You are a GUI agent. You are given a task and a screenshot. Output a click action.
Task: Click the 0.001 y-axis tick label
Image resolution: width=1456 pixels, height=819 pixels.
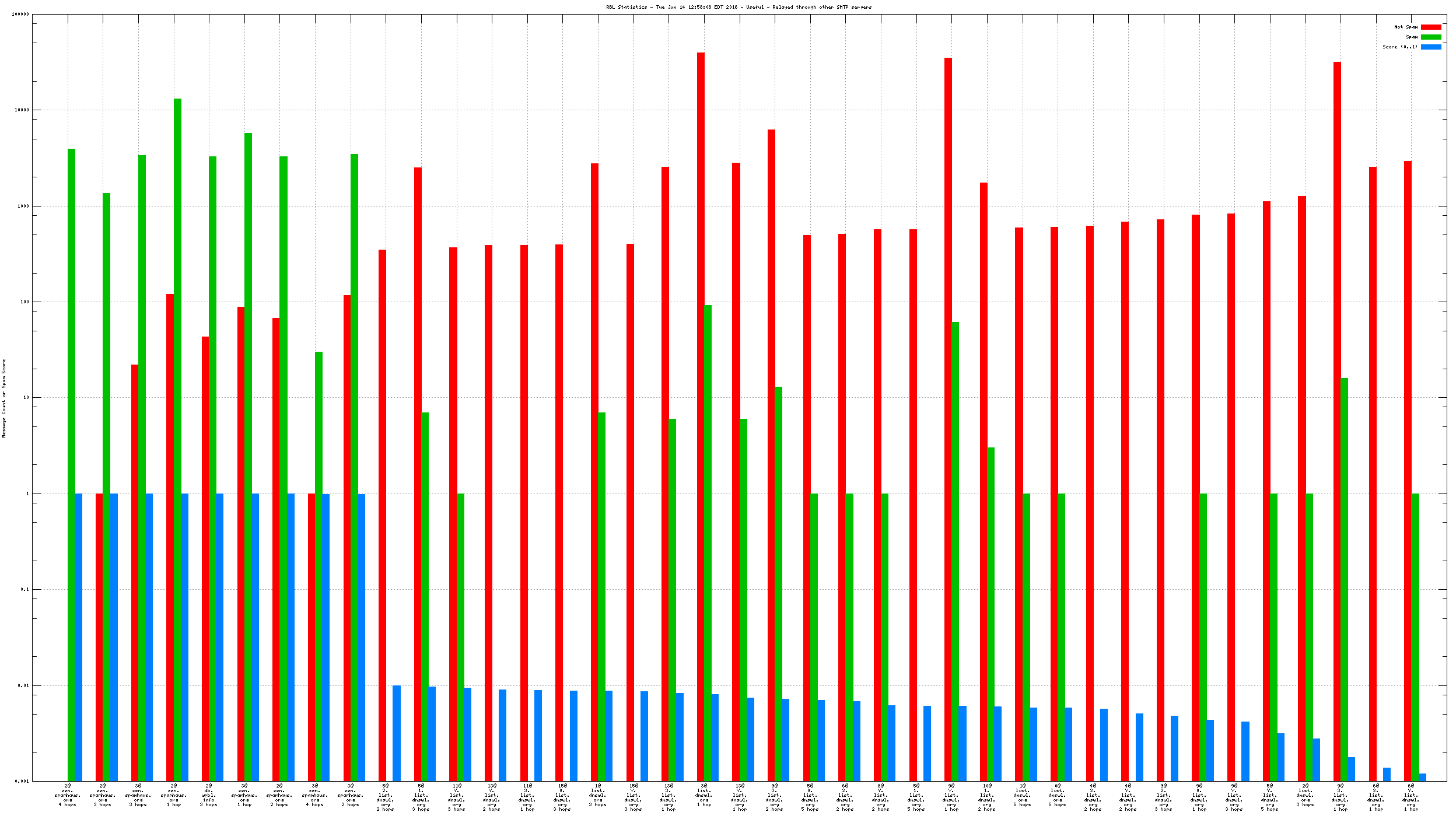[22, 781]
